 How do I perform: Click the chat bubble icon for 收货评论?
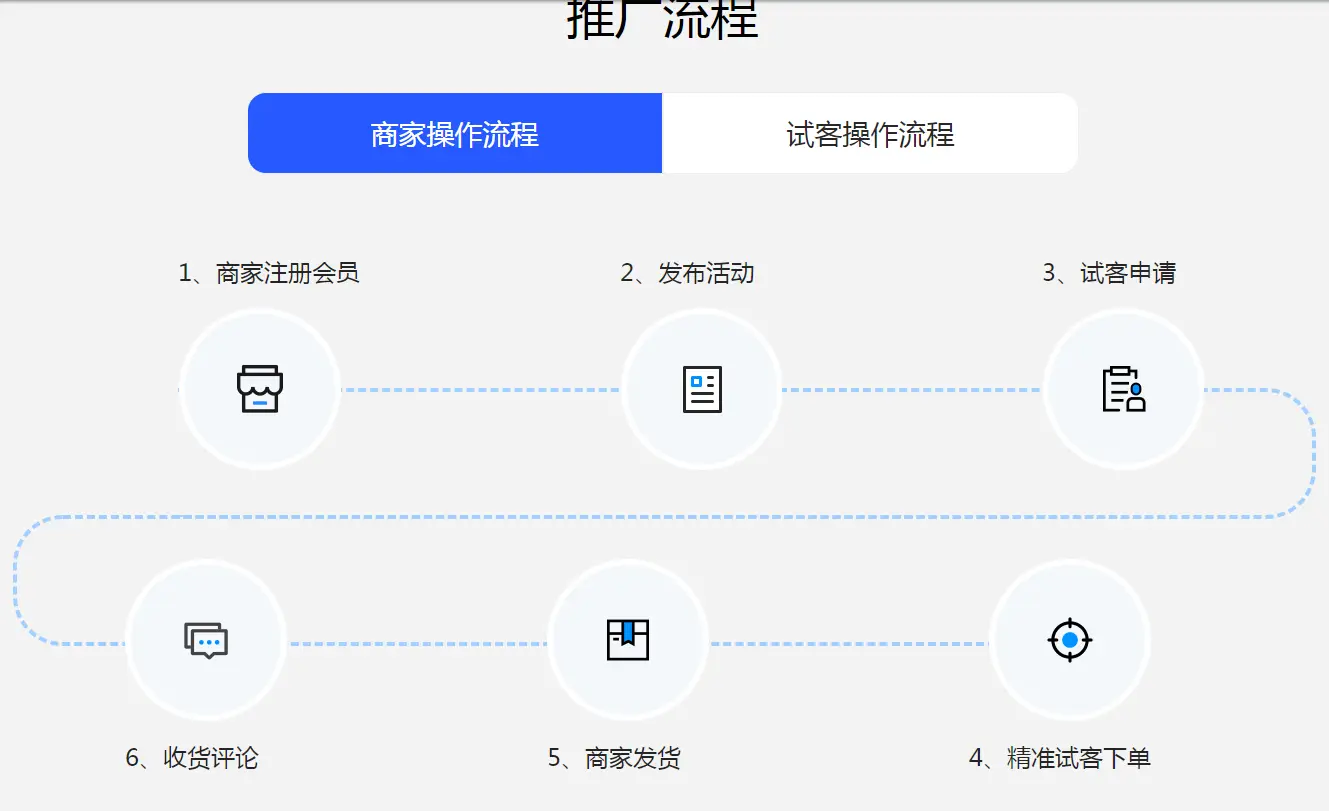pos(206,640)
